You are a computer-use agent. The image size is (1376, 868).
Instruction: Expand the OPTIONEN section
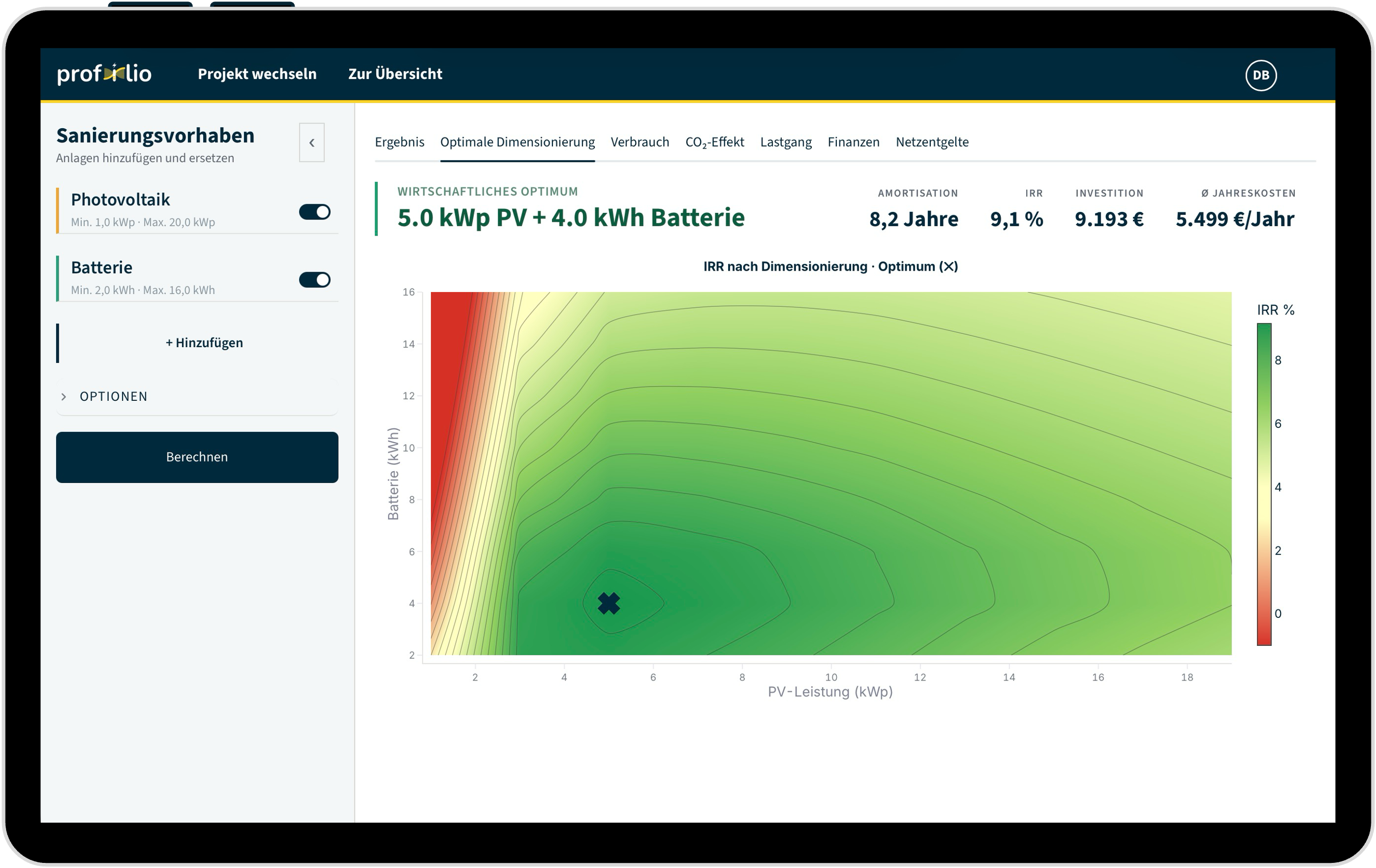(197, 397)
